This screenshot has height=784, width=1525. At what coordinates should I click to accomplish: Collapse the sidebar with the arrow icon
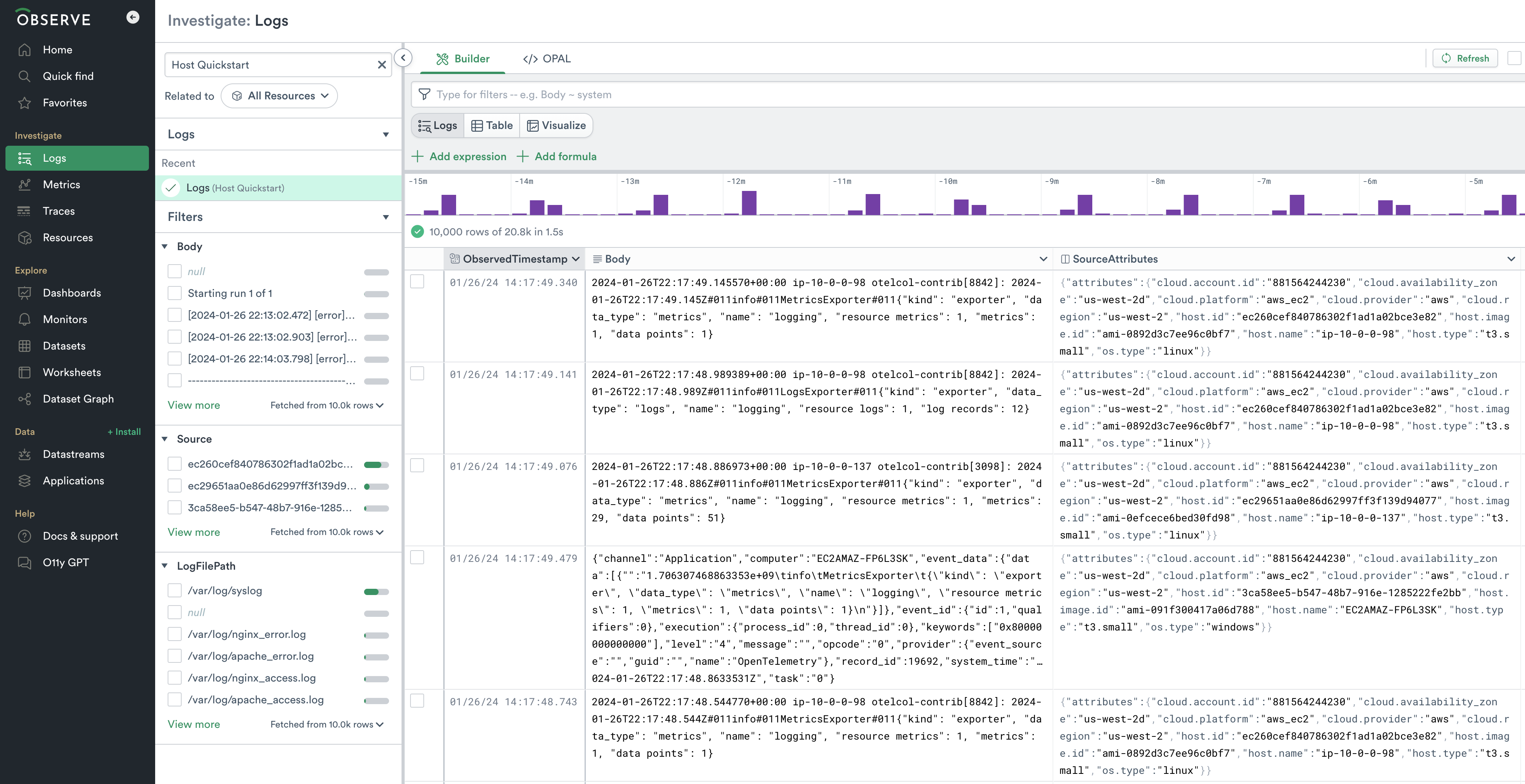coord(133,17)
